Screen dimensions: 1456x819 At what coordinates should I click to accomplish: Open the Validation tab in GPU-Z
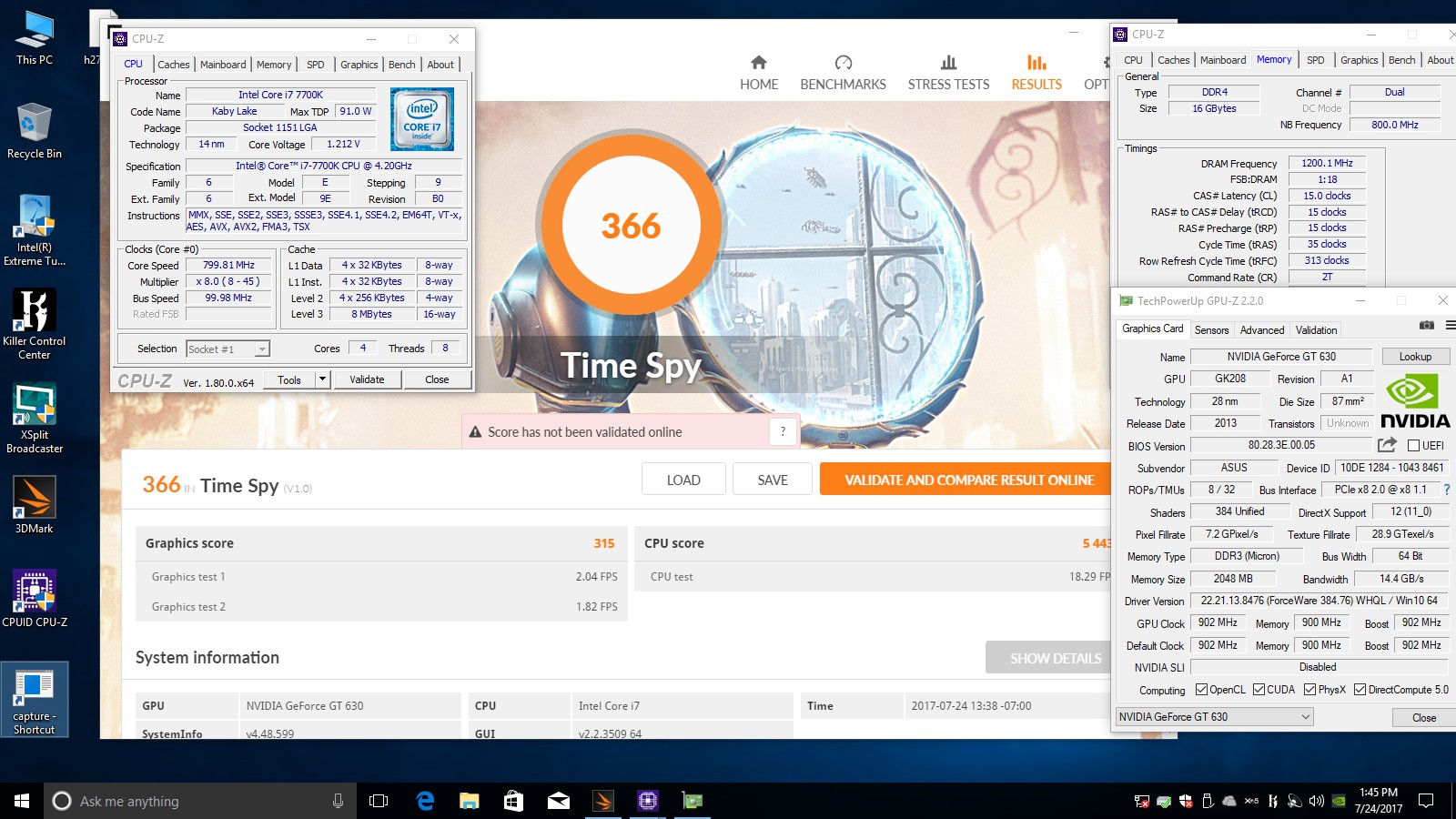tap(1316, 330)
